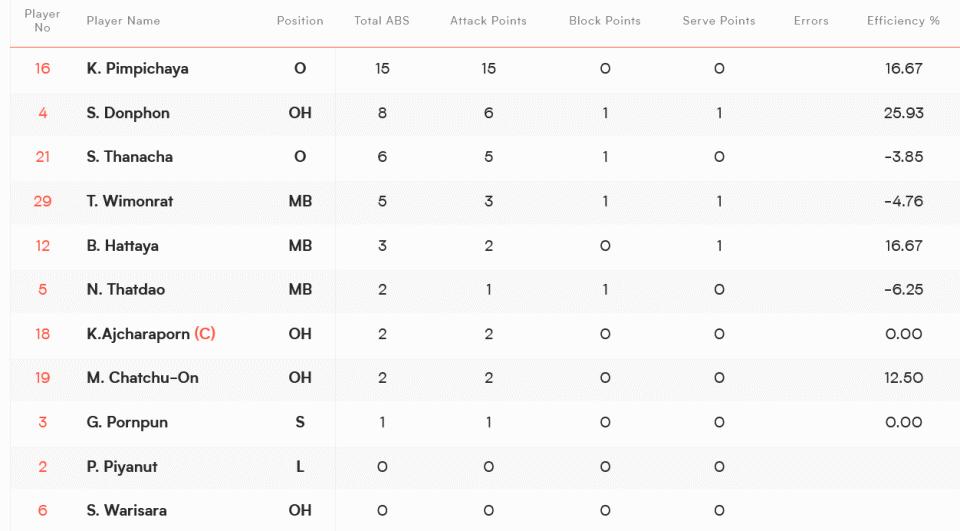Select captain K.Ajcharaporn's name
This screenshot has width=960, height=531.
(x=138, y=334)
